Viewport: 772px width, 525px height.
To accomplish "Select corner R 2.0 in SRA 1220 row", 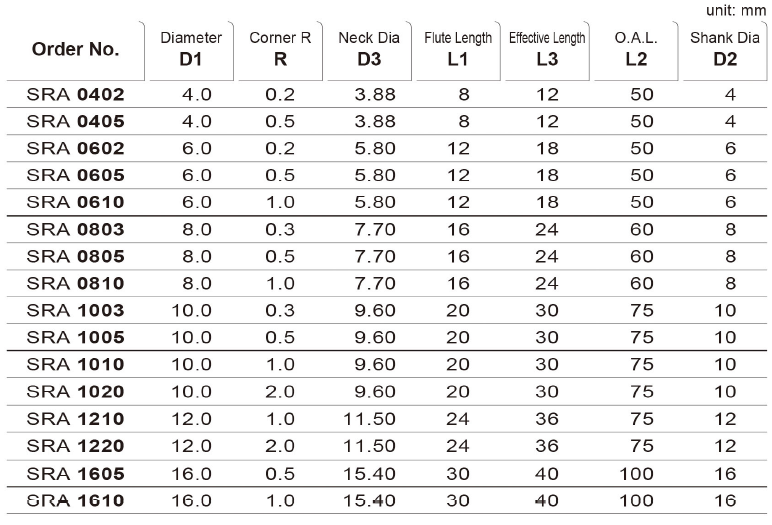I will point(280,446).
